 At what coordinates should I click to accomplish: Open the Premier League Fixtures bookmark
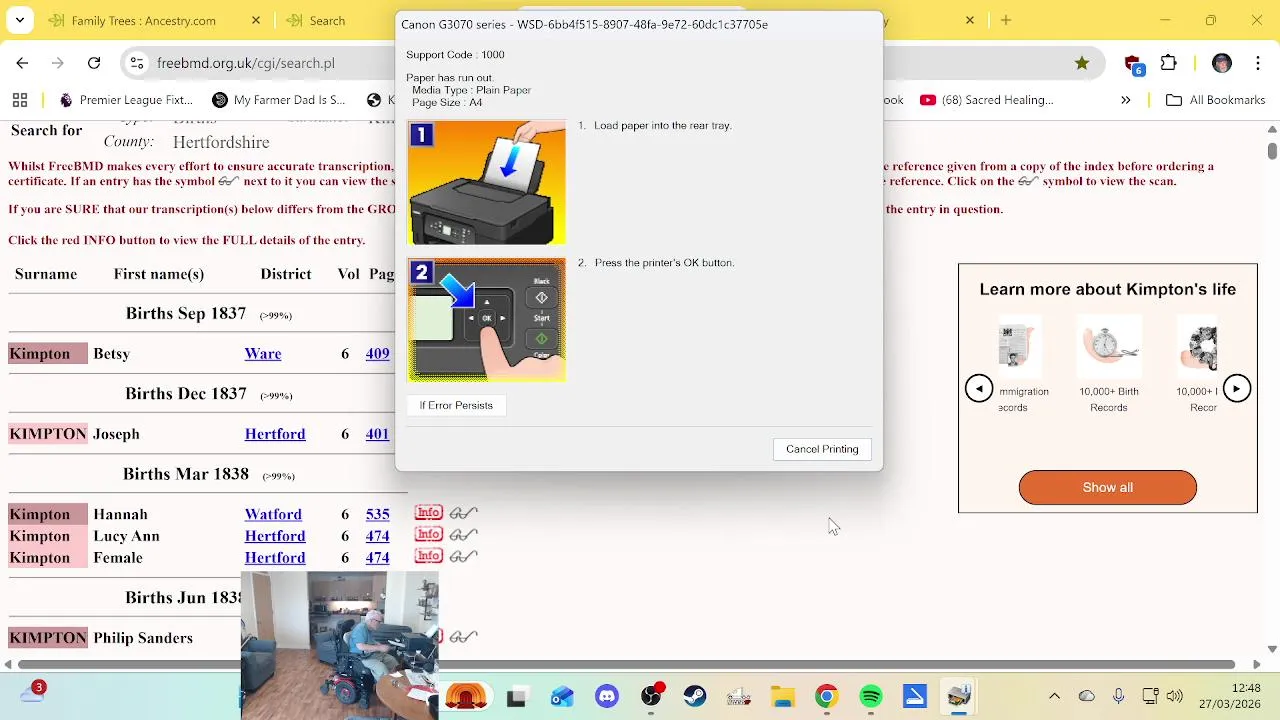[x=125, y=100]
